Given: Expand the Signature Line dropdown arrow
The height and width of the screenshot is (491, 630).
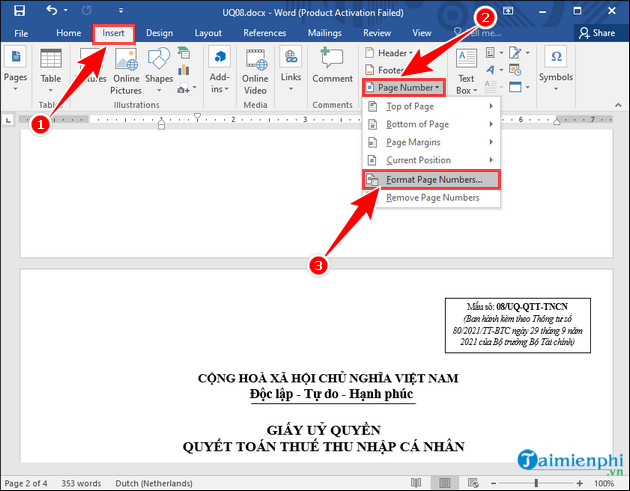Looking at the screenshot, I should [528, 53].
